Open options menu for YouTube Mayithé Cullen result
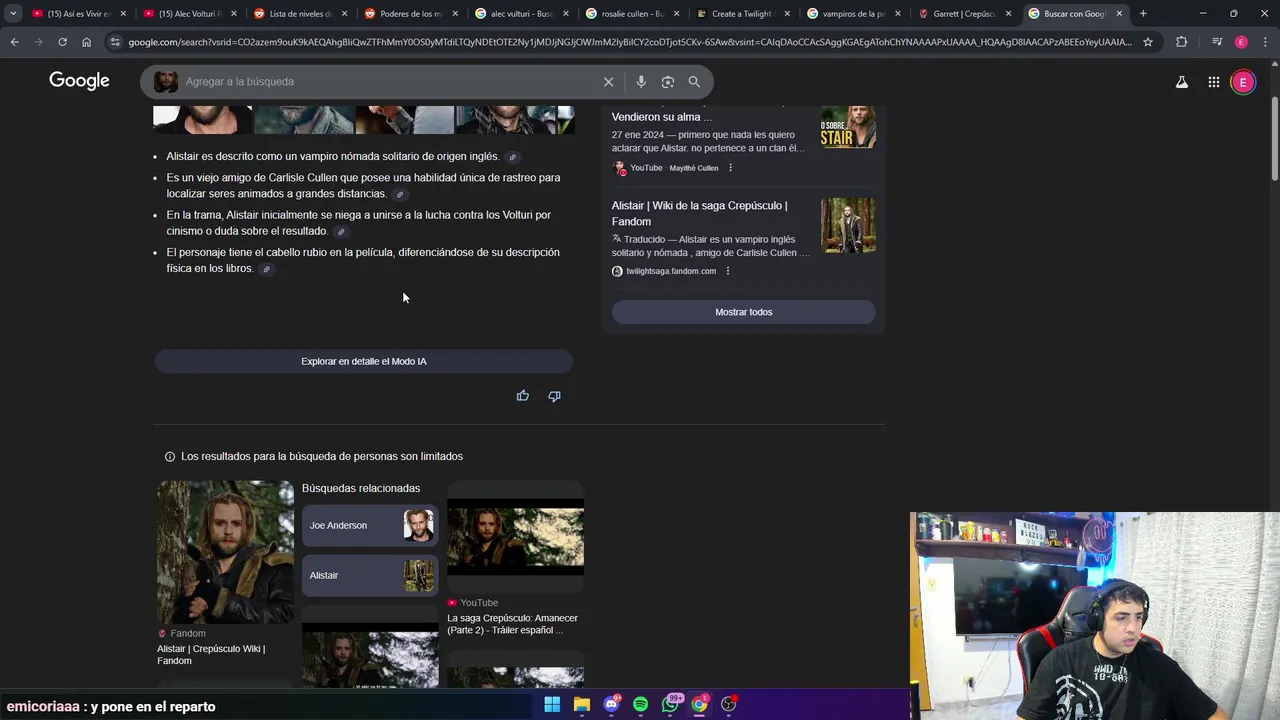The image size is (1280, 720). [x=730, y=168]
